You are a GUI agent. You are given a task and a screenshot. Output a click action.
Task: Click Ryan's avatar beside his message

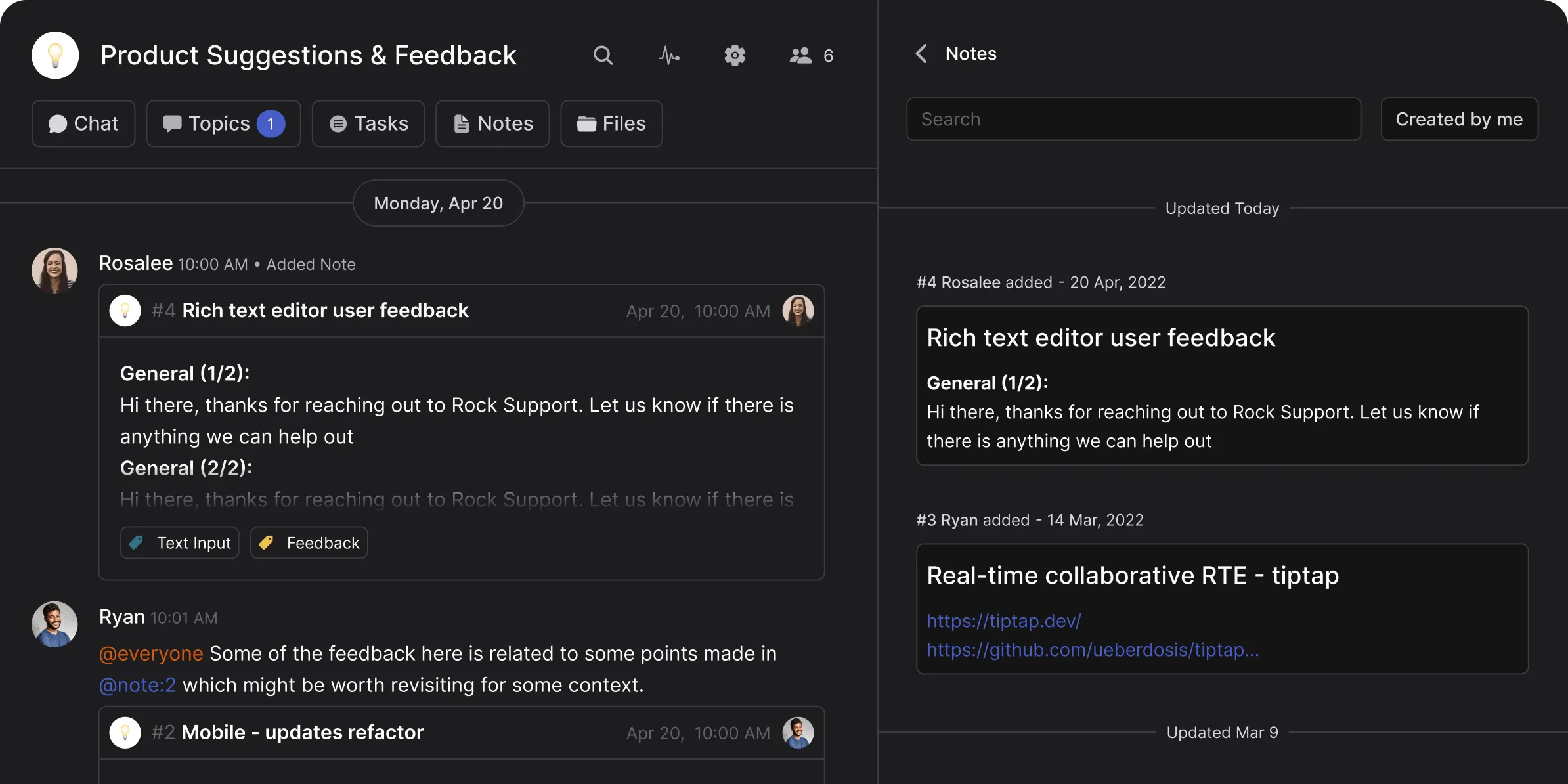tap(54, 624)
